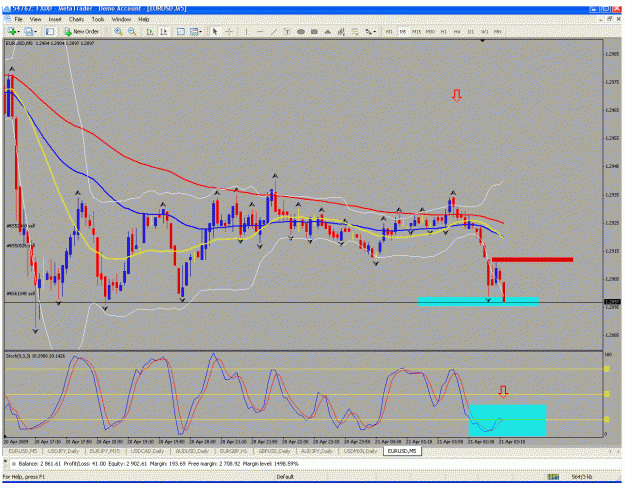Select the text (T) drawing tool
The image size is (625, 483).
287,31
